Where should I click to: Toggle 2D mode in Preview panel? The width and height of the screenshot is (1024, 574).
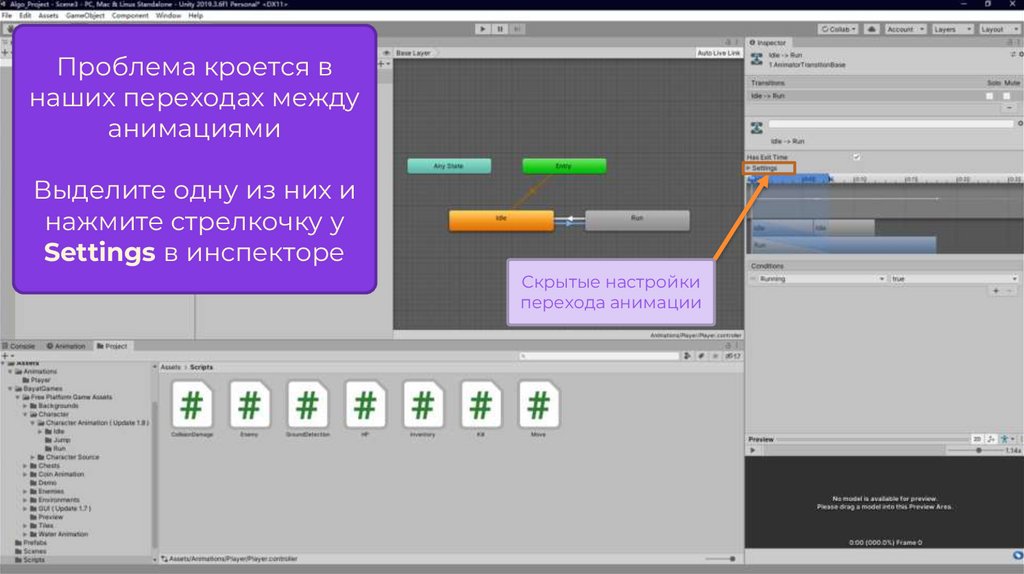tap(977, 439)
